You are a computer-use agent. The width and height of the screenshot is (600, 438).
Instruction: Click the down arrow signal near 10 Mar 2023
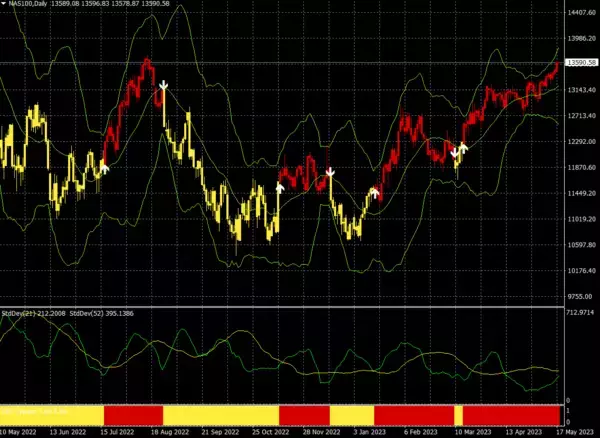[454, 152]
